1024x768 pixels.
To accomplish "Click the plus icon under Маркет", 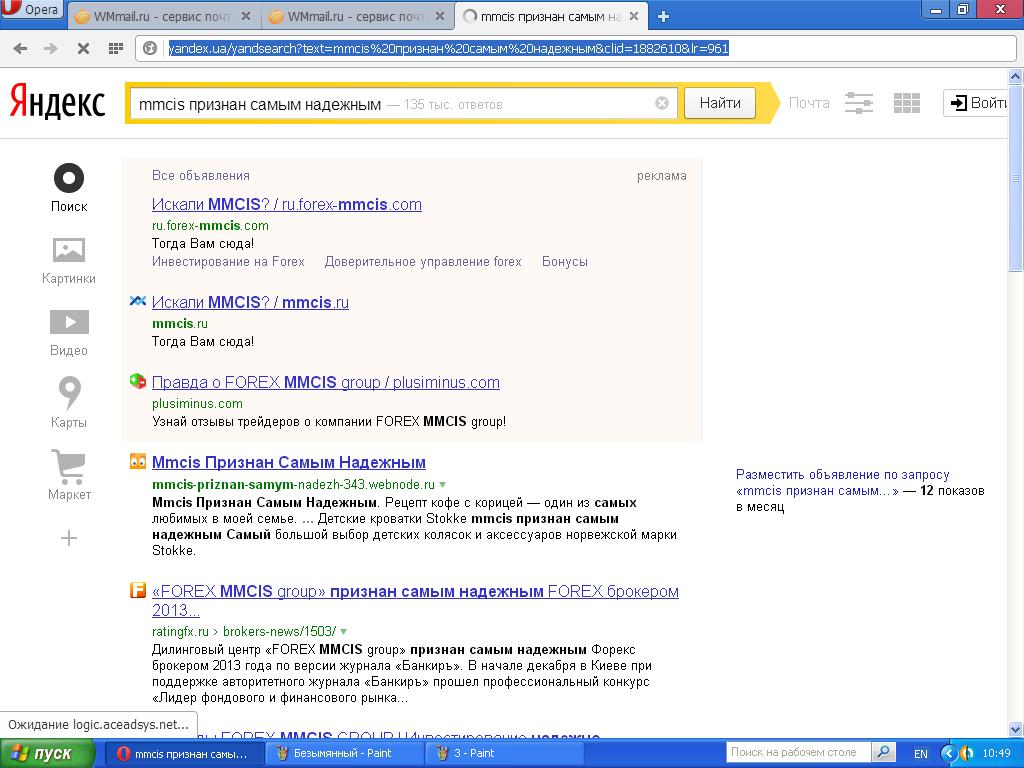I will pyautogui.click(x=69, y=538).
